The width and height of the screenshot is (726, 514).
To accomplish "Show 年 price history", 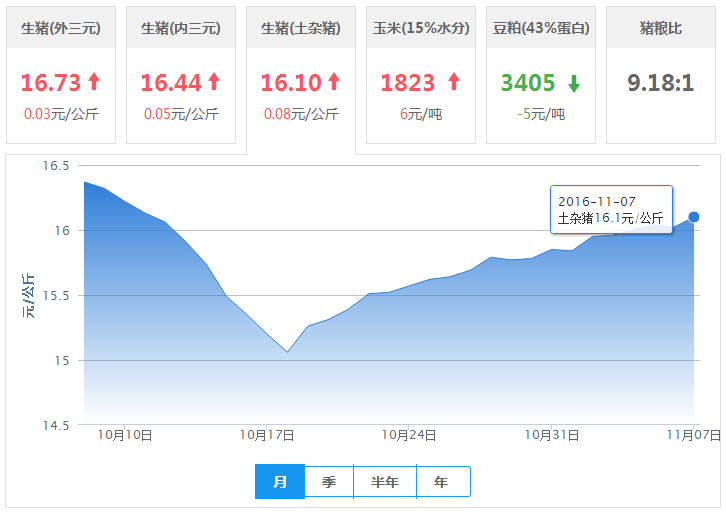I will 441,482.
